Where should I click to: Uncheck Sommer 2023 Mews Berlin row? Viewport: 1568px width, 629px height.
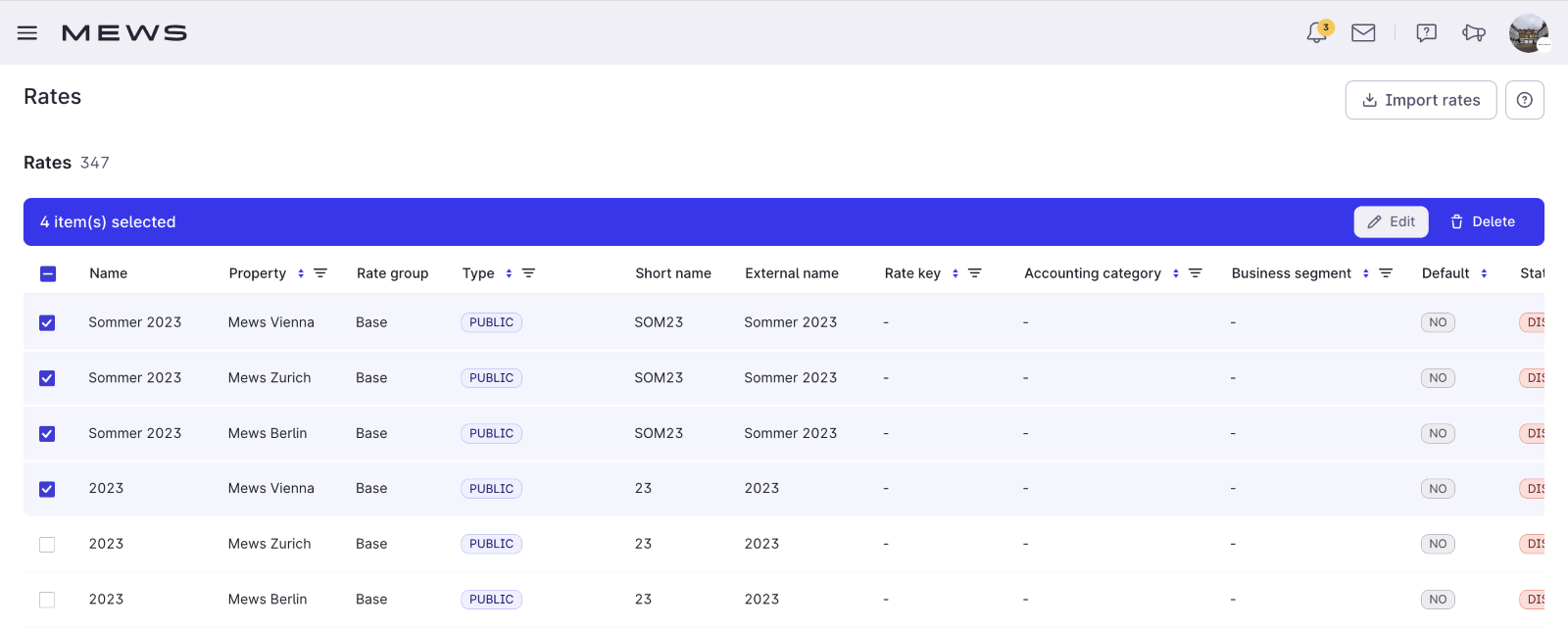click(x=47, y=434)
